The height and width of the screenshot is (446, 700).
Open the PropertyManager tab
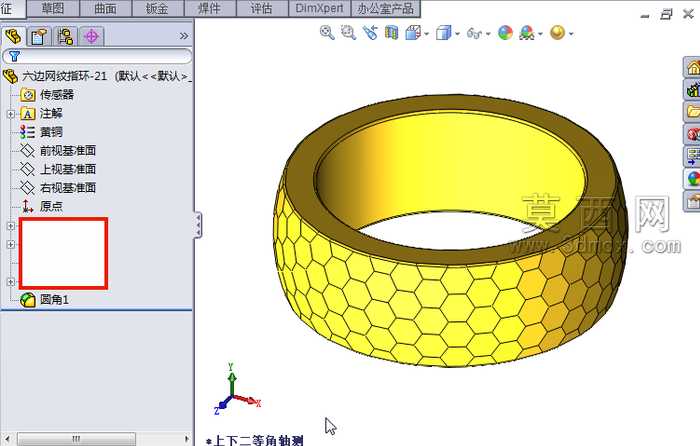39,37
